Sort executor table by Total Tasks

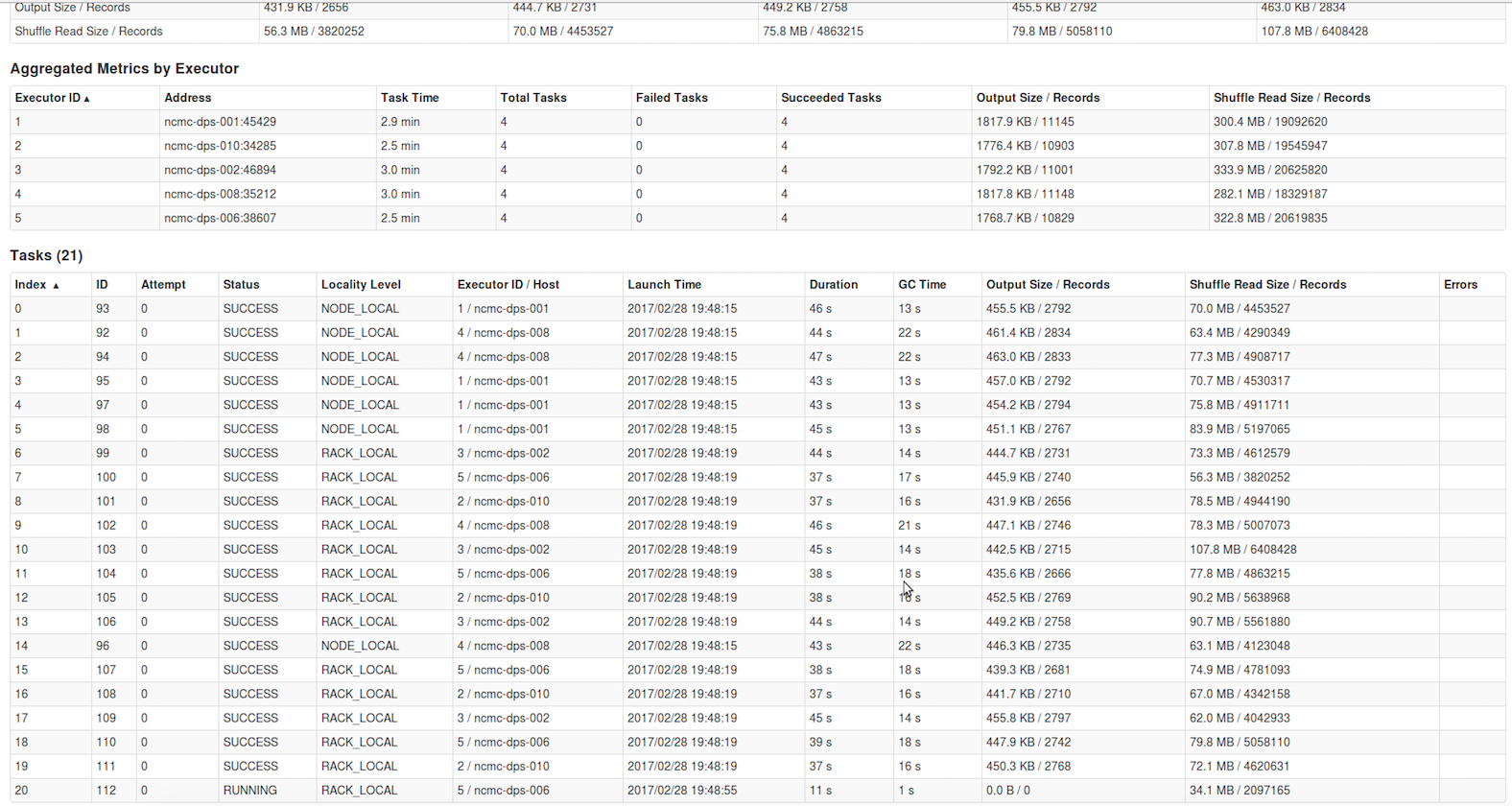click(532, 98)
